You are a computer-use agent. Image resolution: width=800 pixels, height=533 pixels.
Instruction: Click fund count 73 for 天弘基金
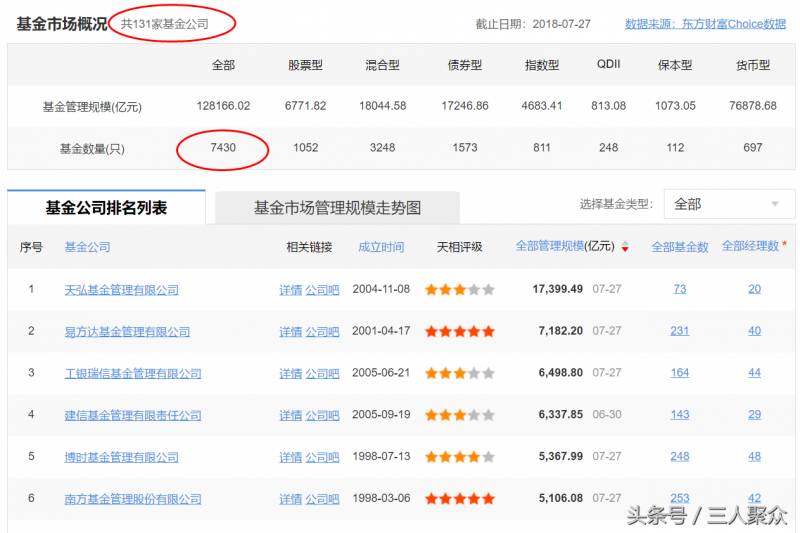[x=680, y=289]
